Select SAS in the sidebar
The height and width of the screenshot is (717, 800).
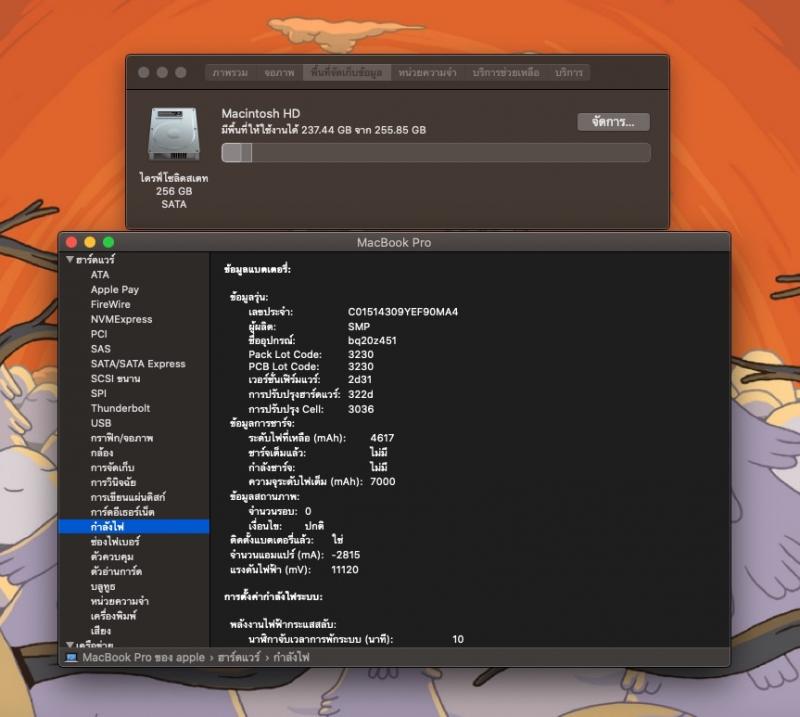coord(101,349)
